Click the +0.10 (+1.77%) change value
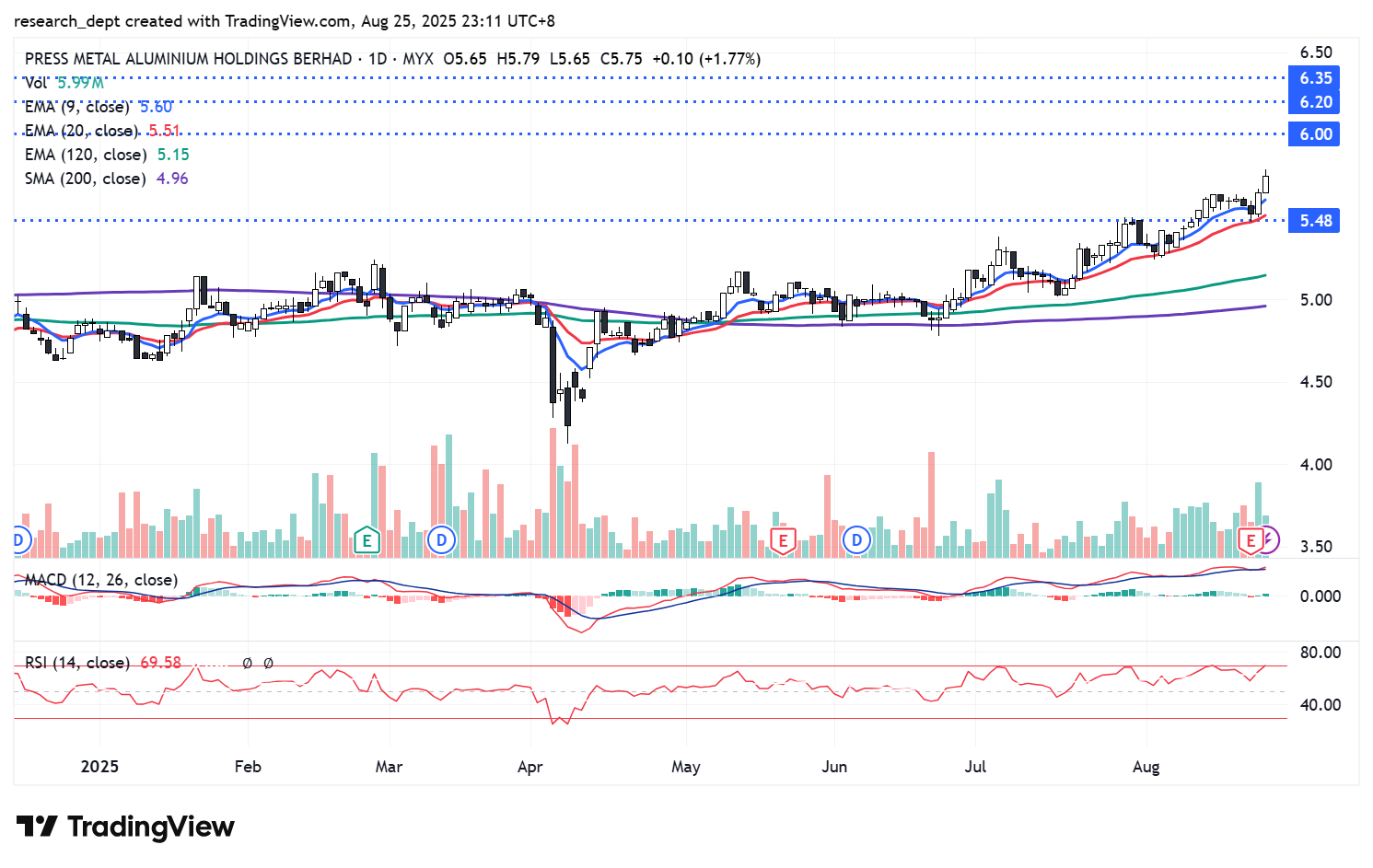The height and width of the screenshot is (868, 1373). 706,59
